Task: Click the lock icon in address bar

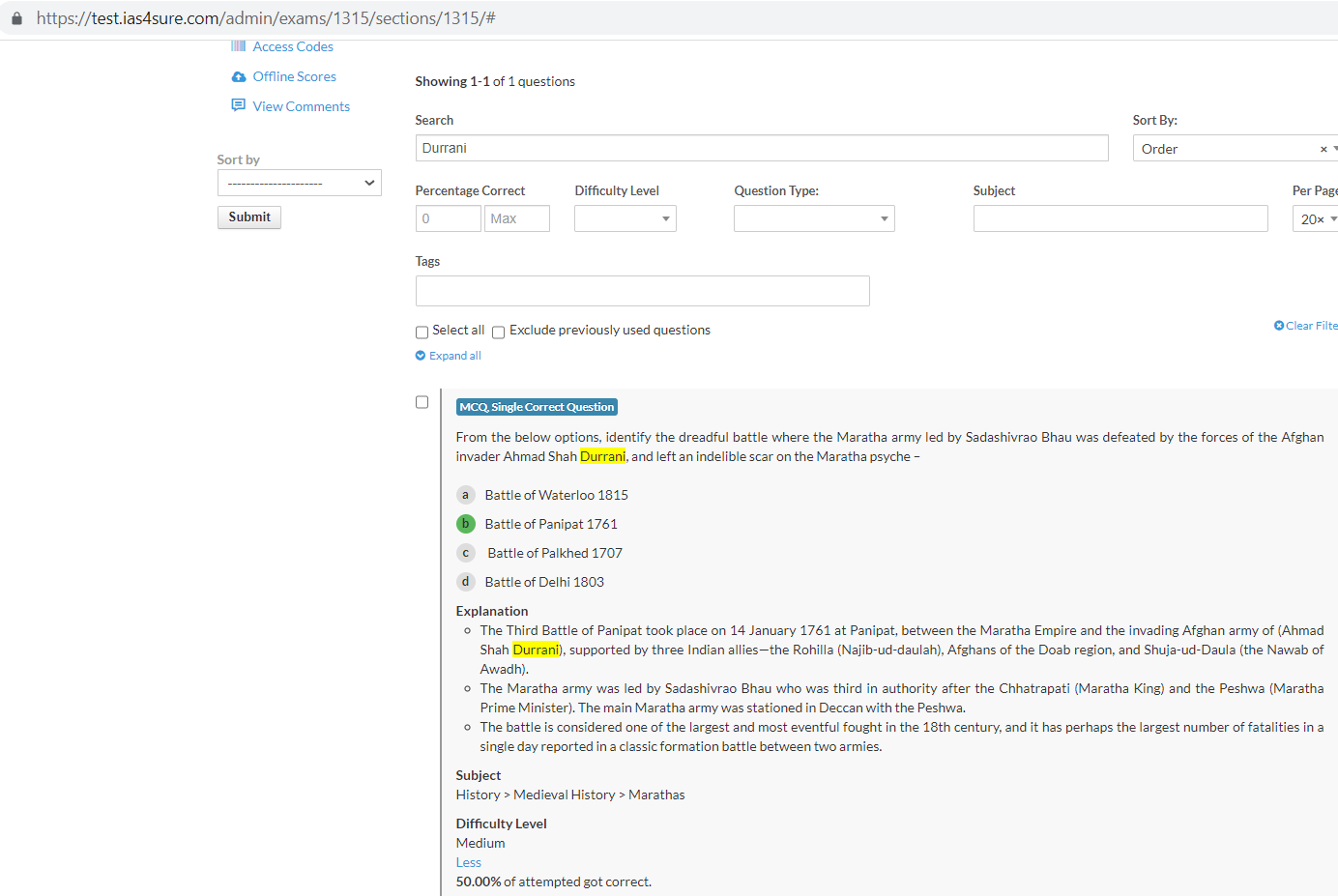Action: pos(16,18)
